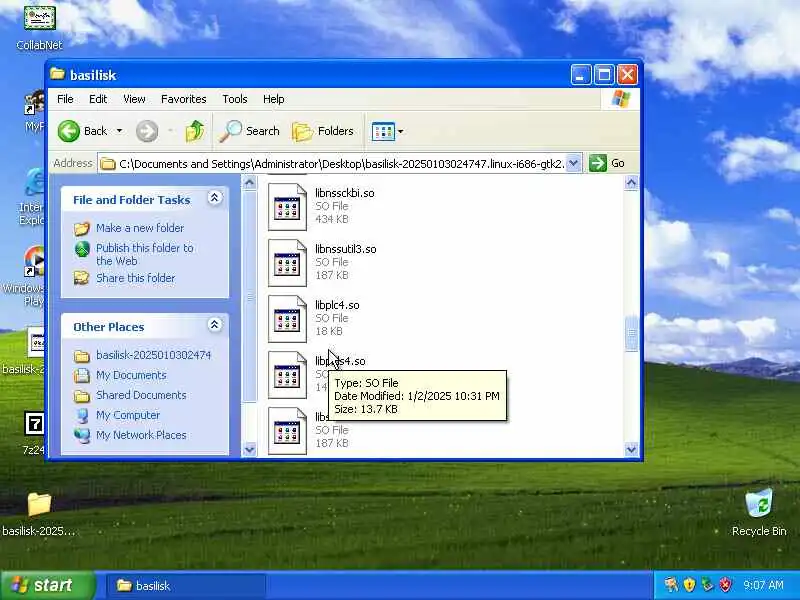Click the red shield tray icon
Viewport: 800px width, 600px height.
click(x=725, y=585)
